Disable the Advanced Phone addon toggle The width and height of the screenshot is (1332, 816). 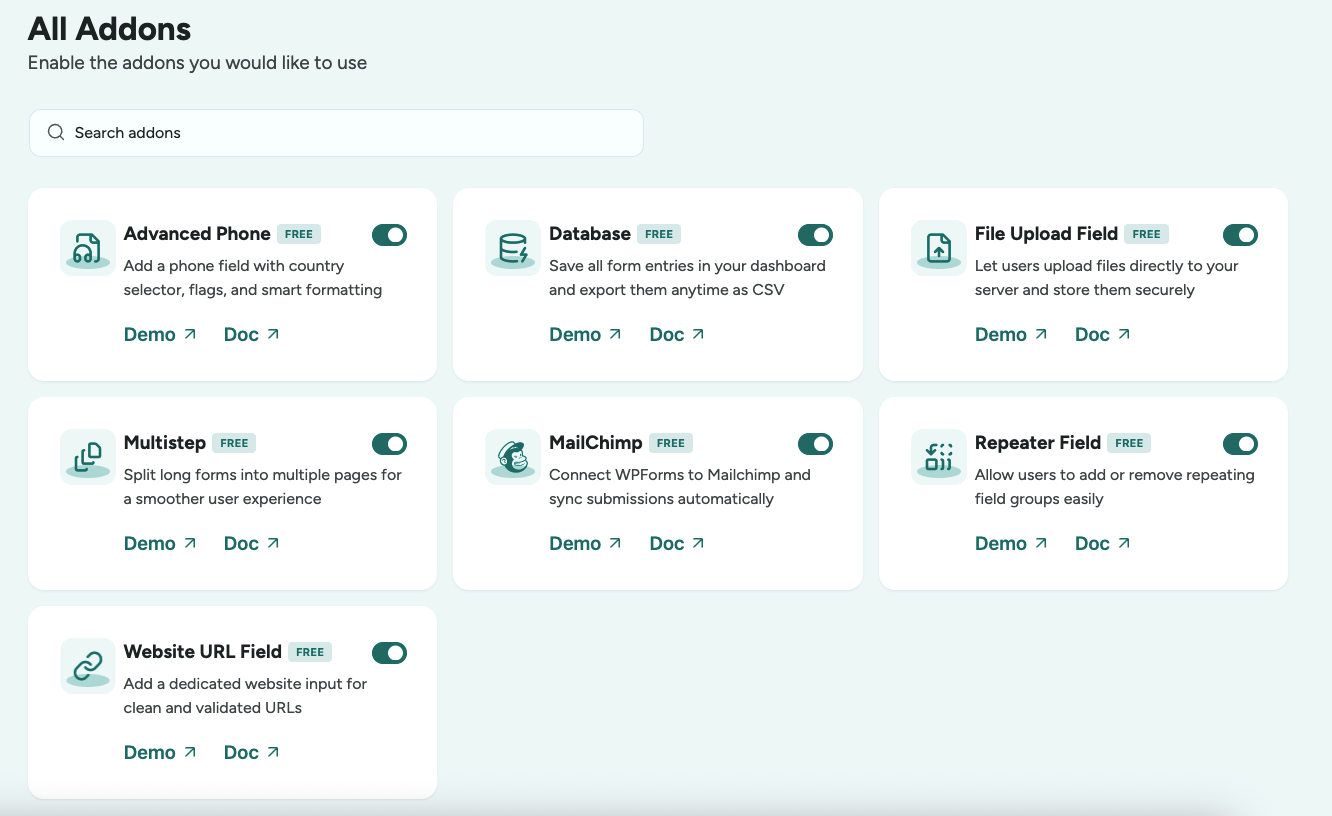(390, 235)
